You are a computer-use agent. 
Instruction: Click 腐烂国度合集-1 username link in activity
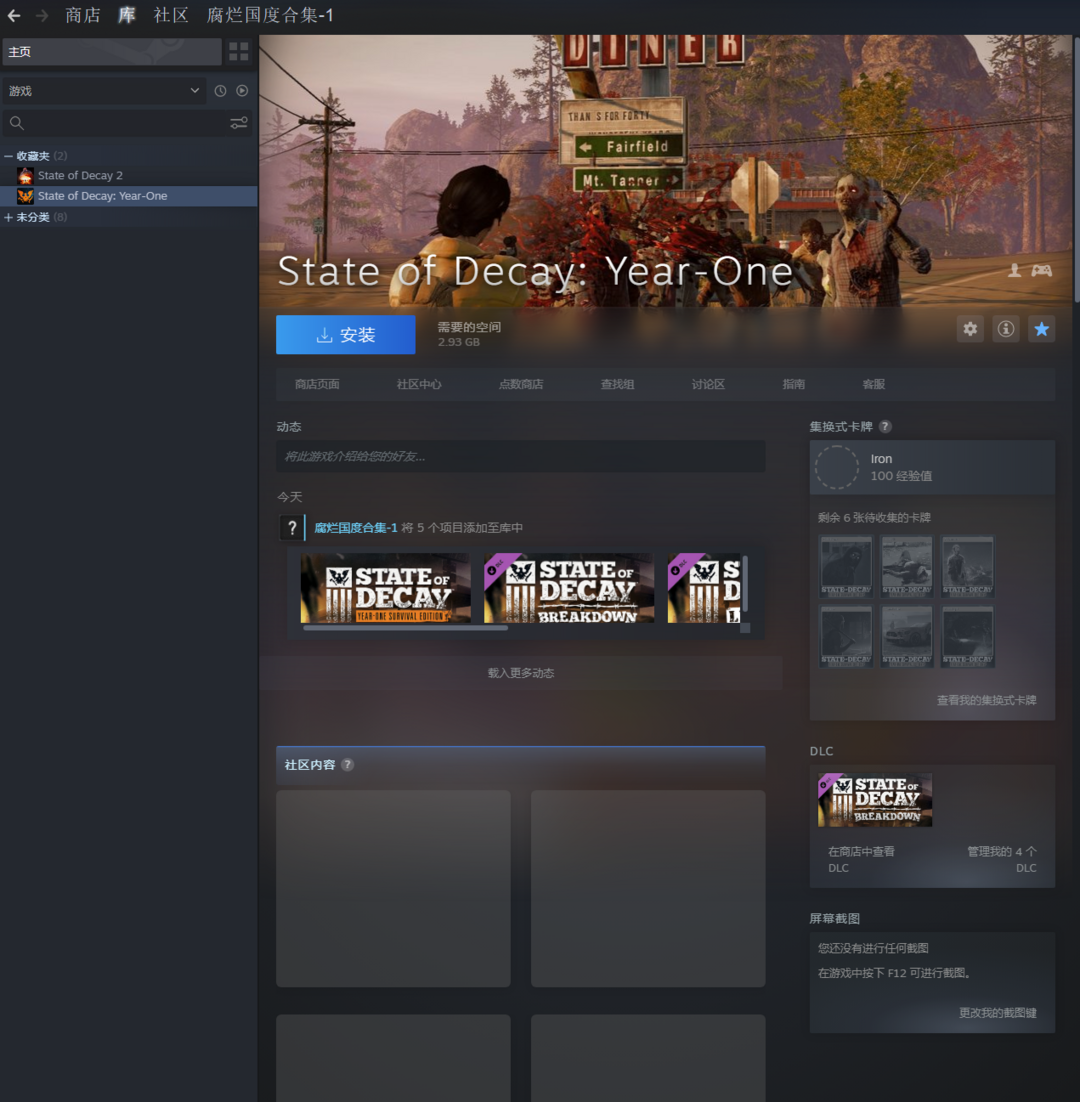pyautogui.click(x=356, y=528)
